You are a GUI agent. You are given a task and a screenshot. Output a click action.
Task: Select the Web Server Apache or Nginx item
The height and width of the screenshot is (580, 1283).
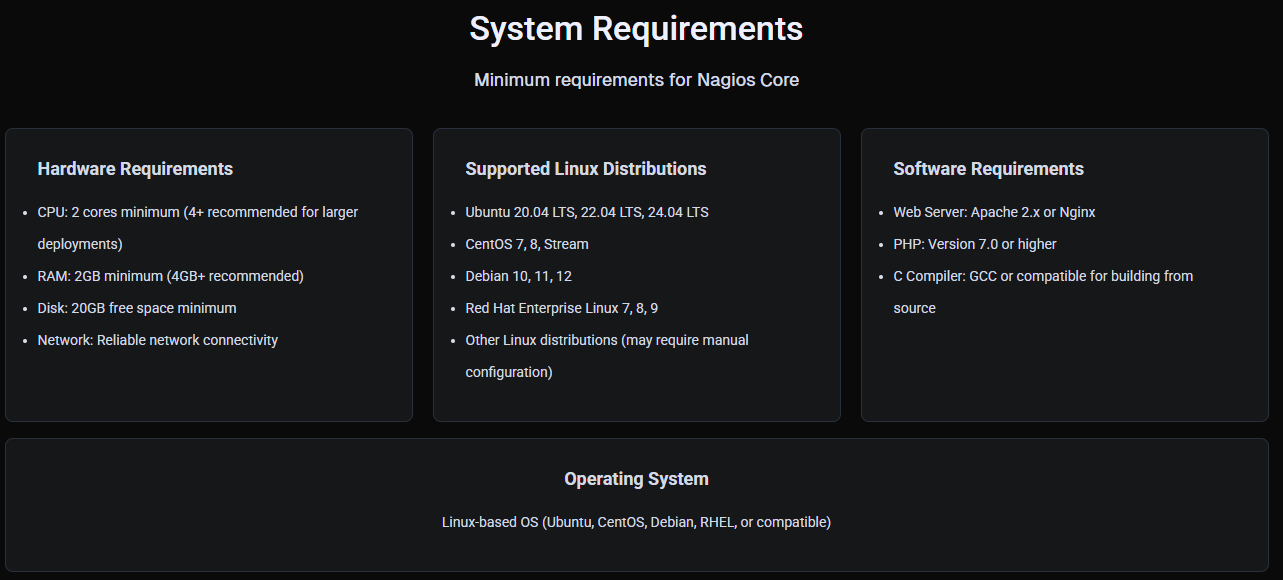coord(994,212)
